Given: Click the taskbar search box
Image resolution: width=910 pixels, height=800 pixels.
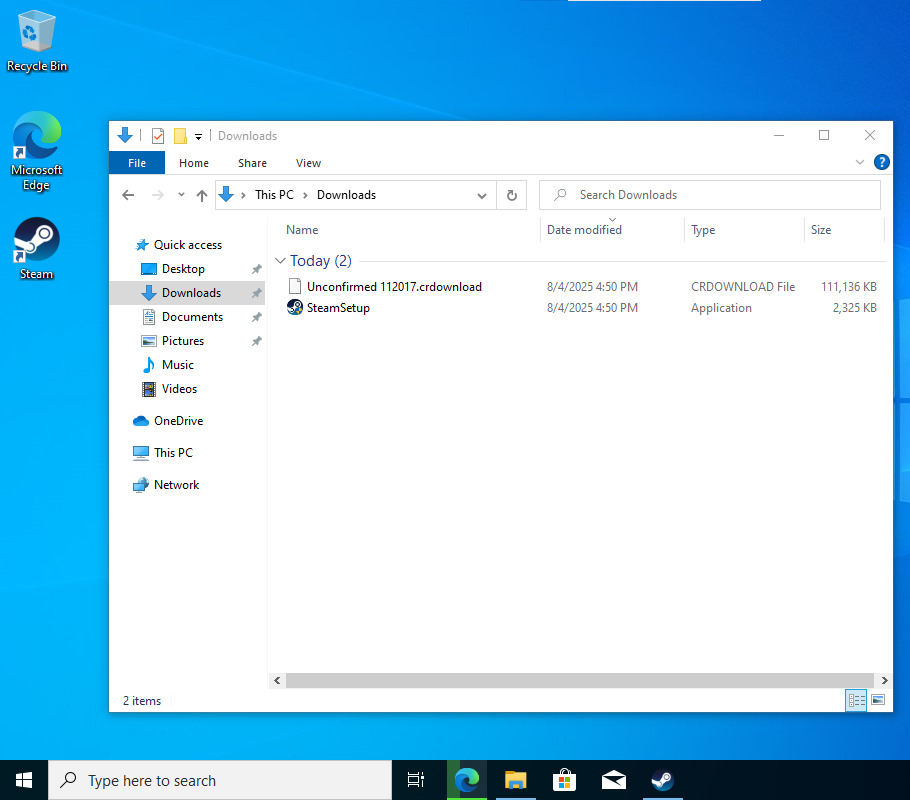Looking at the screenshot, I should [x=220, y=780].
